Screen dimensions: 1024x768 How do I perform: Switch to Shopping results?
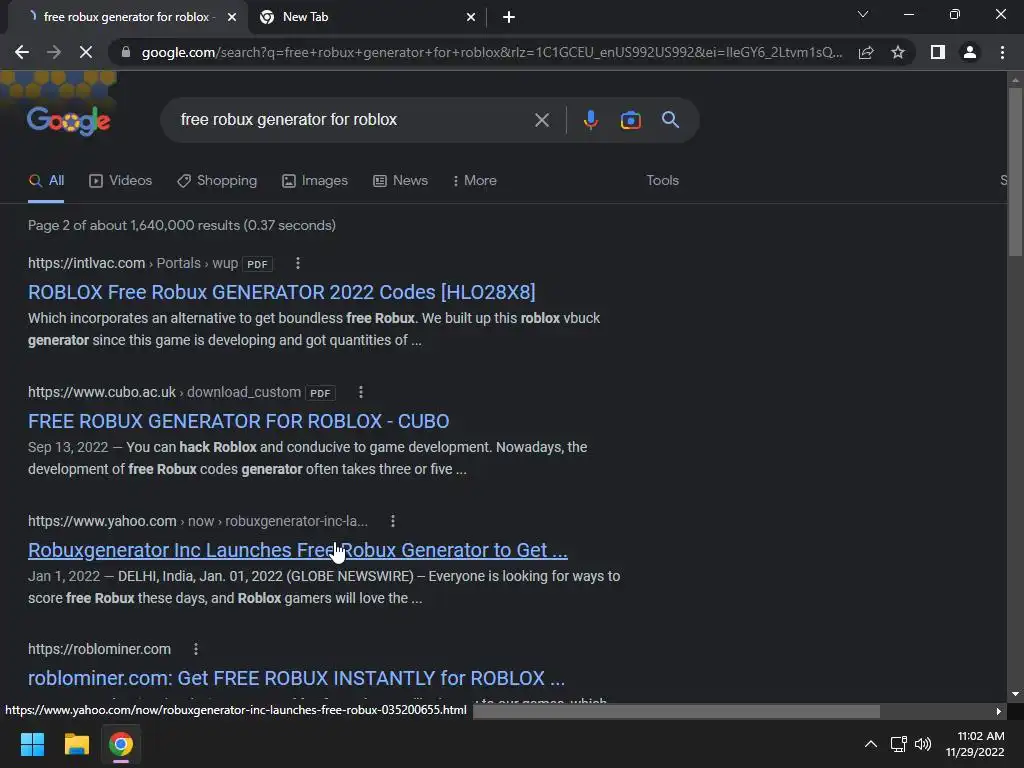(x=217, y=181)
